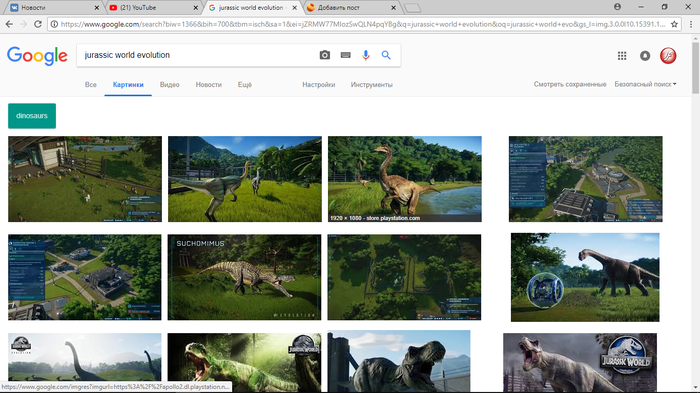Select the Все search category

[x=91, y=84]
